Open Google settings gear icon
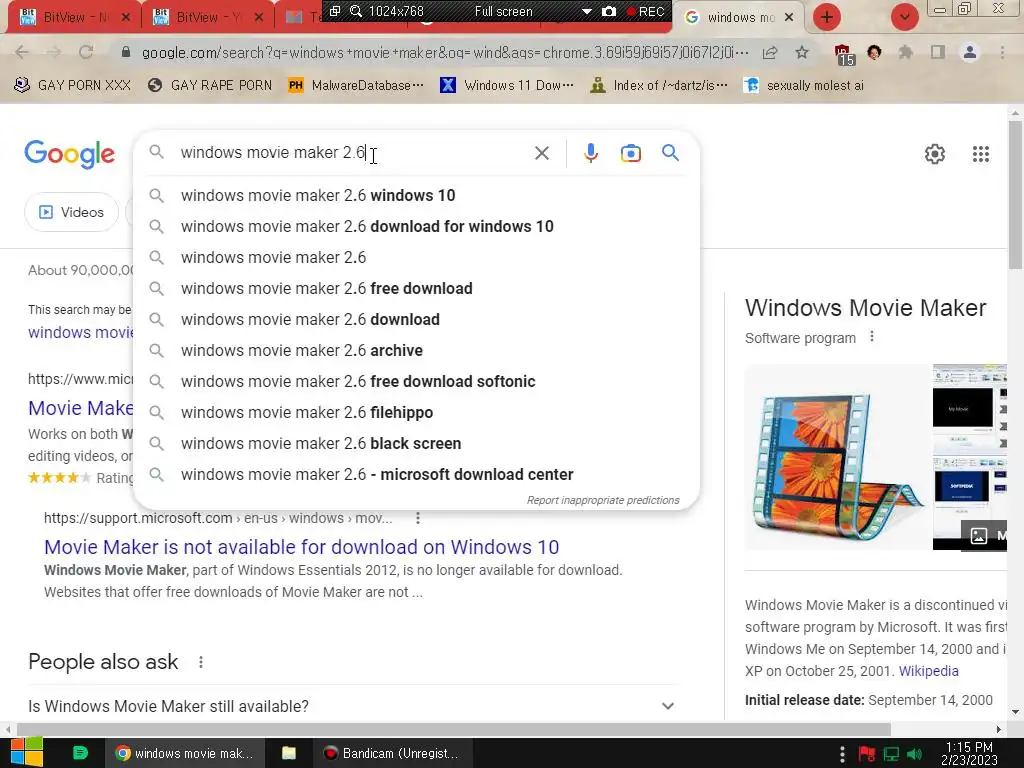Image resolution: width=1024 pixels, height=768 pixels. point(935,153)
